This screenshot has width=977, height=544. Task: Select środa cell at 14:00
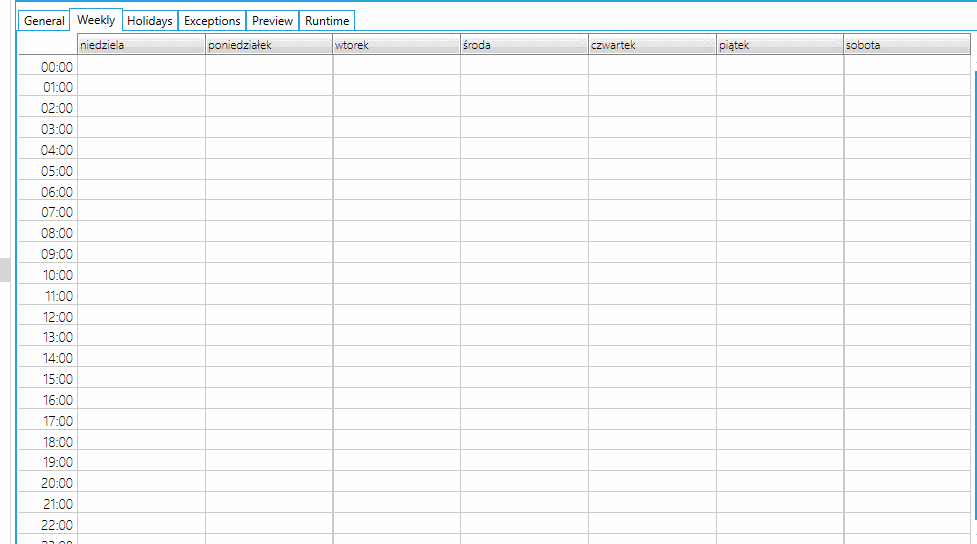(525, 356)
